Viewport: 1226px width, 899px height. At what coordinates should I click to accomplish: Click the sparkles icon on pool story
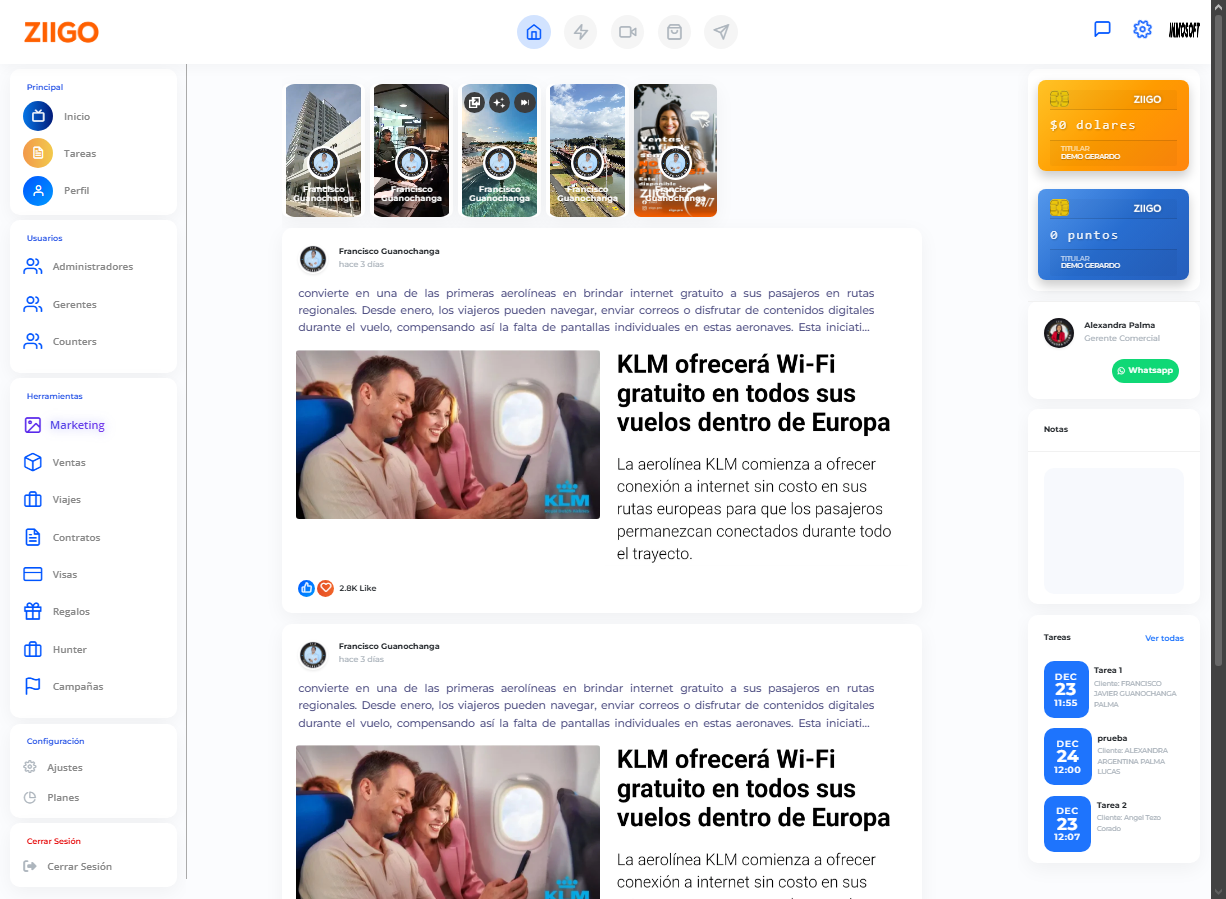tap(499, 102)
